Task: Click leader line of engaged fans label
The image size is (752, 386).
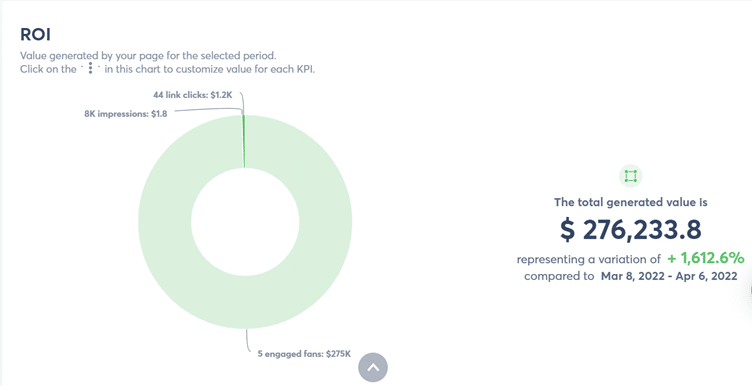Action: [x=248, y=341]
